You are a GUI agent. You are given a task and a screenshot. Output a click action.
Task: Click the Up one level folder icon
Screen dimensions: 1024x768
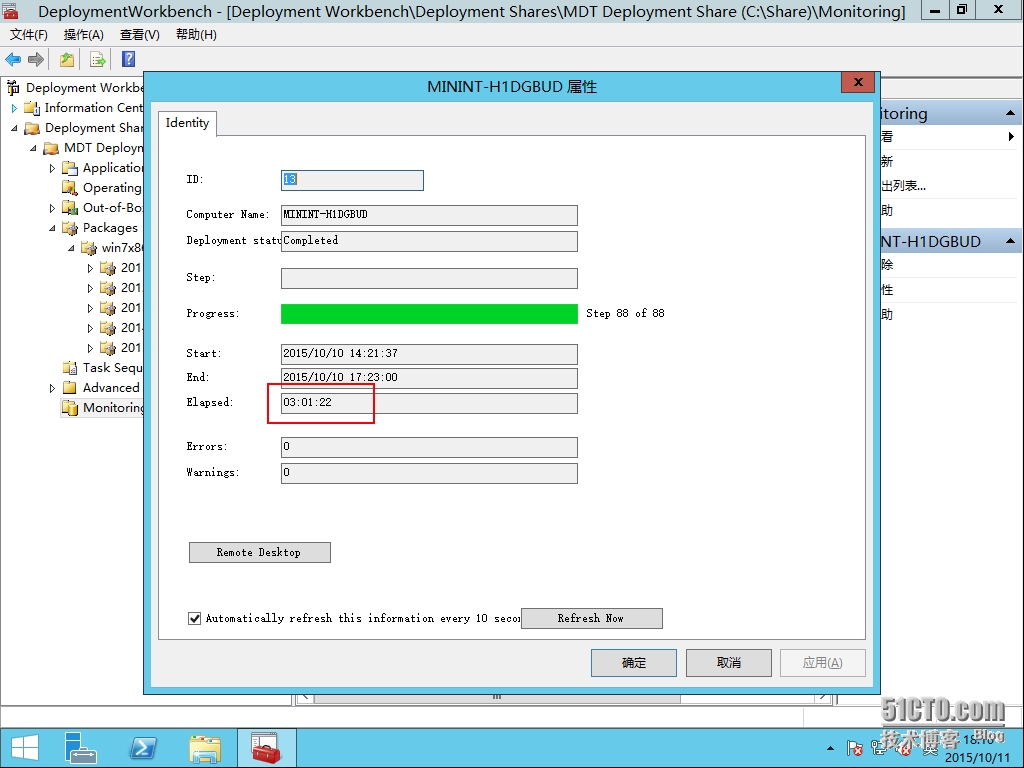67,59
